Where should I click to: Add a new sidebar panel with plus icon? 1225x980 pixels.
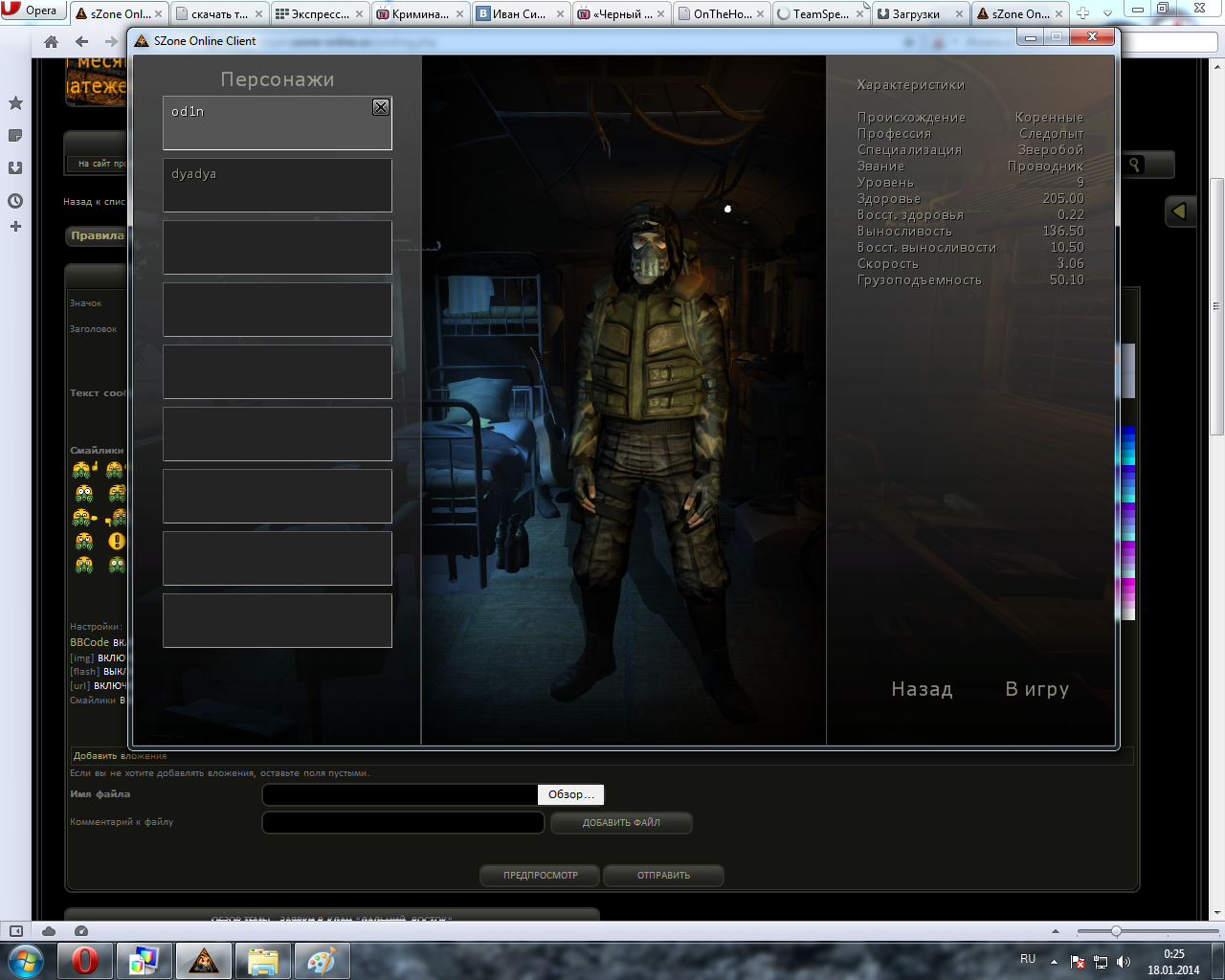coord(15,227)
